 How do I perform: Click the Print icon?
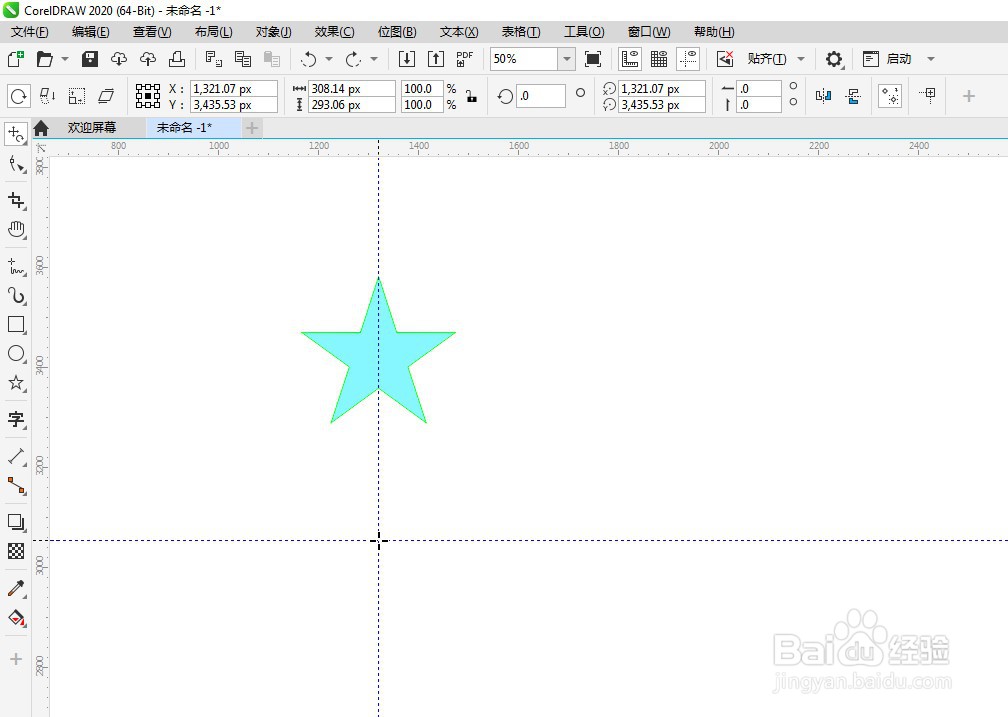coord(177,59)
